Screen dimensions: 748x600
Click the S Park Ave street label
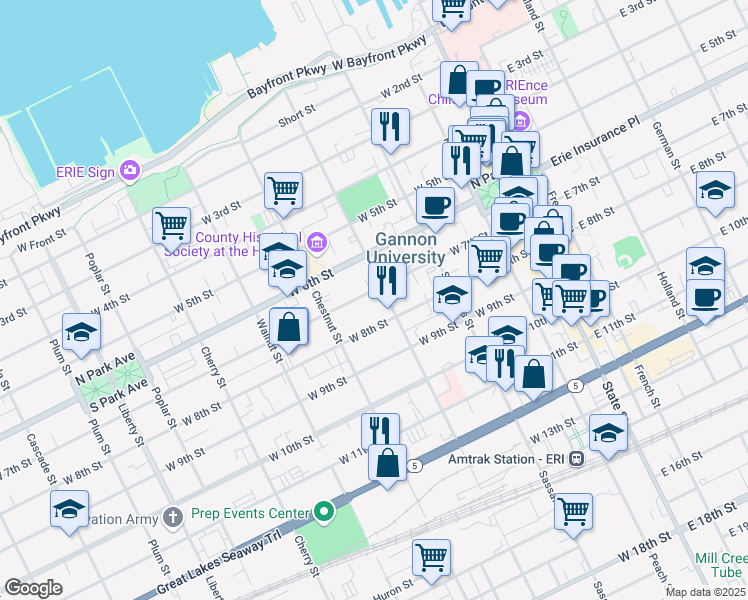tap(119, 396)
